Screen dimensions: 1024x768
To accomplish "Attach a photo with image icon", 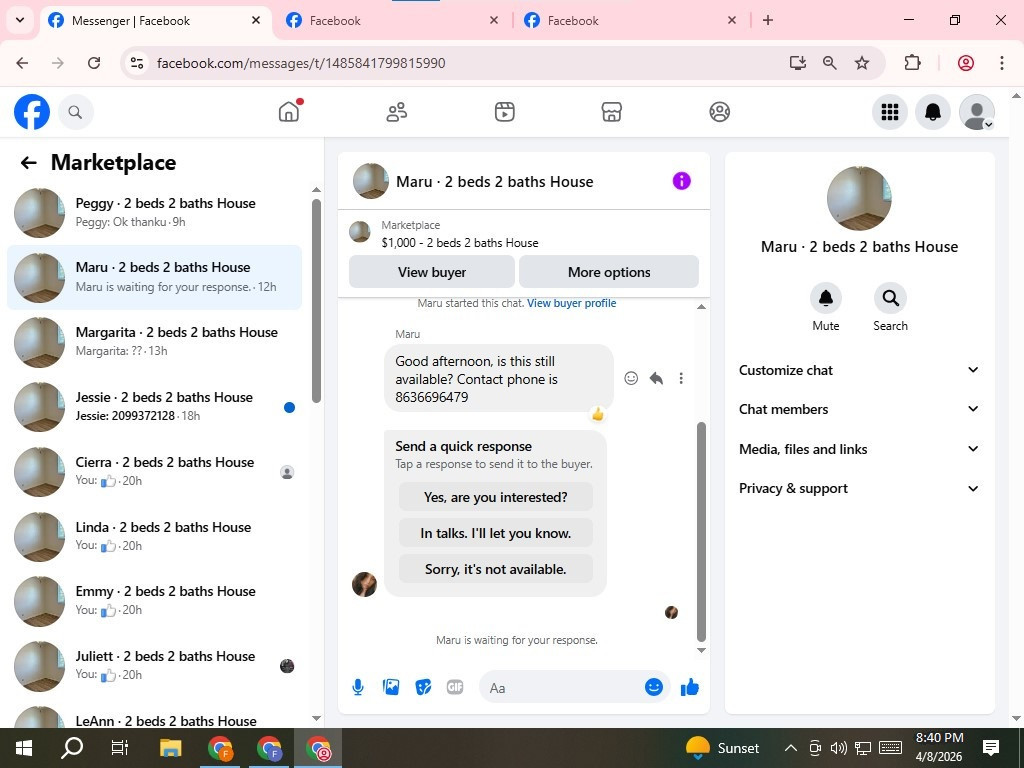I will 391,687.
